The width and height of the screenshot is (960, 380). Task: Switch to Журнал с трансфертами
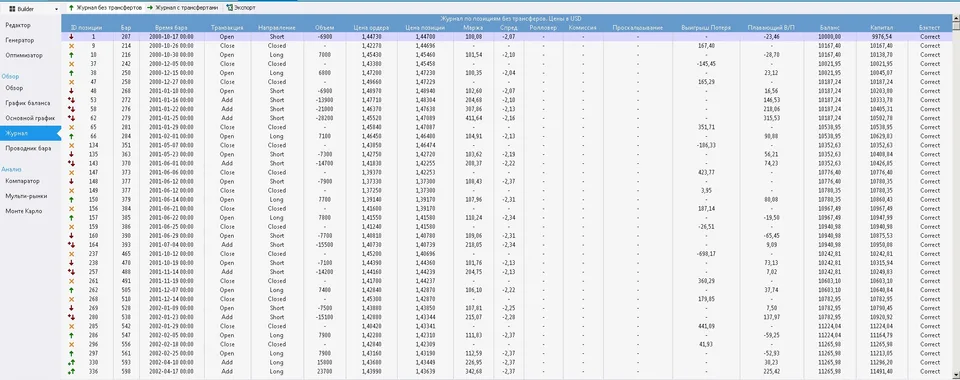pyautogui.click(x=182, y=8)
